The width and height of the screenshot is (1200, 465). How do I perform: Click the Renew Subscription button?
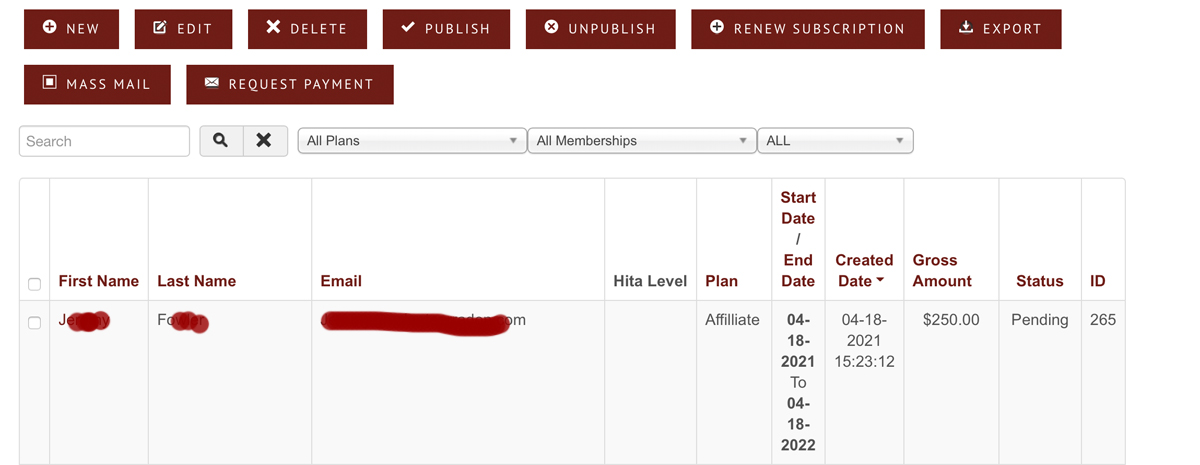click(808, 29)
